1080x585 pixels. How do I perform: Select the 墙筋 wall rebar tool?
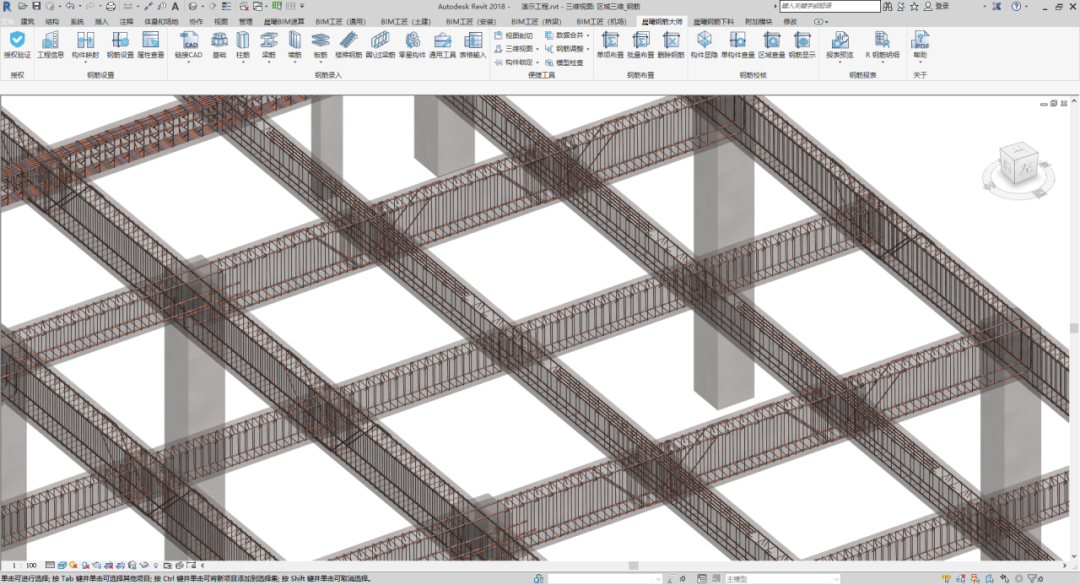pos(295,45)
